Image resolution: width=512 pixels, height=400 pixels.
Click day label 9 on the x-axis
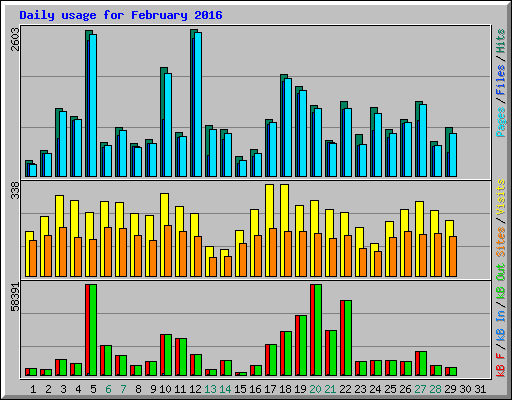tap(153, 389)
